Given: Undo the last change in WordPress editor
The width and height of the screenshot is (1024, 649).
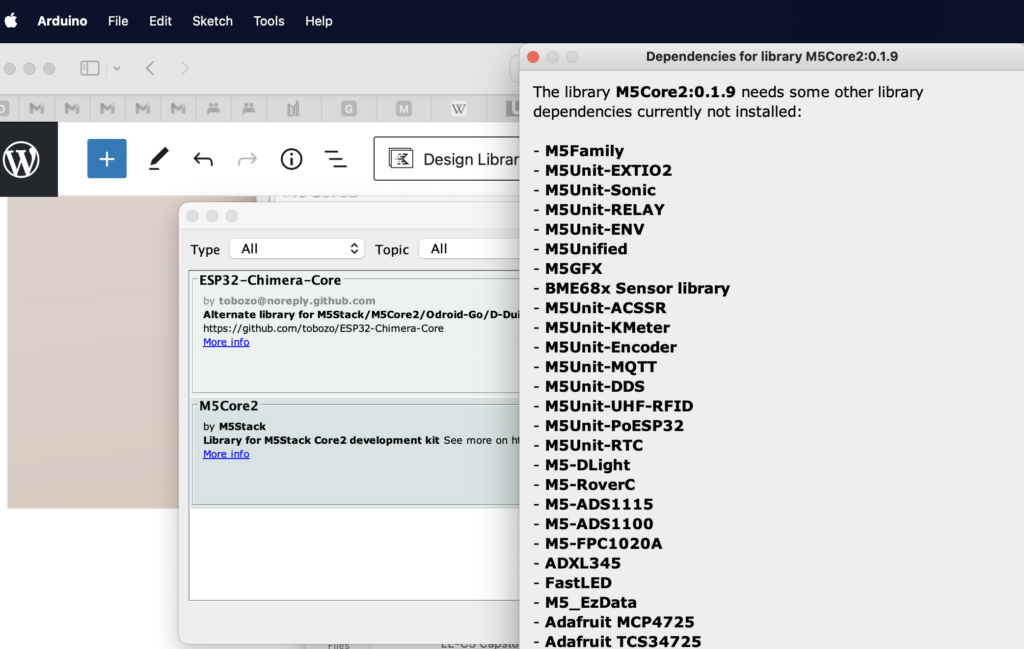Looking at the screenshot, I should (x=203, y=159).
